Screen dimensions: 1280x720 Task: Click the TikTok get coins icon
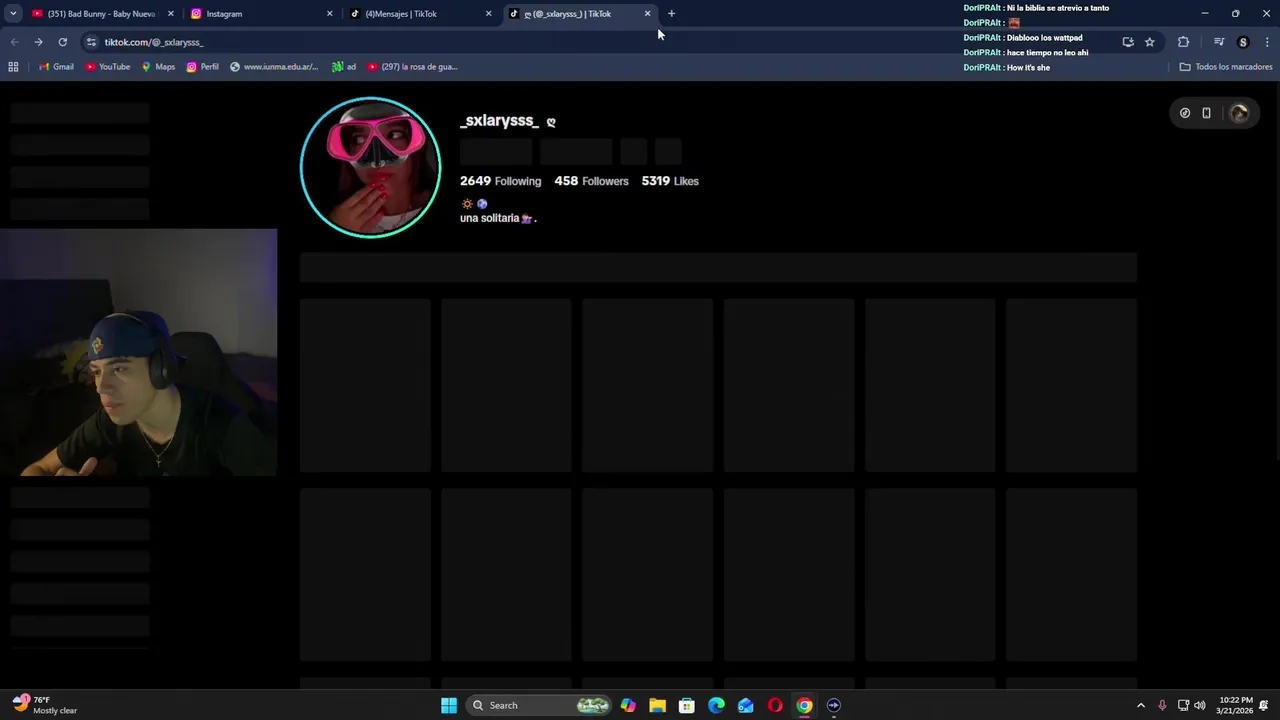tap(1185, 113)
